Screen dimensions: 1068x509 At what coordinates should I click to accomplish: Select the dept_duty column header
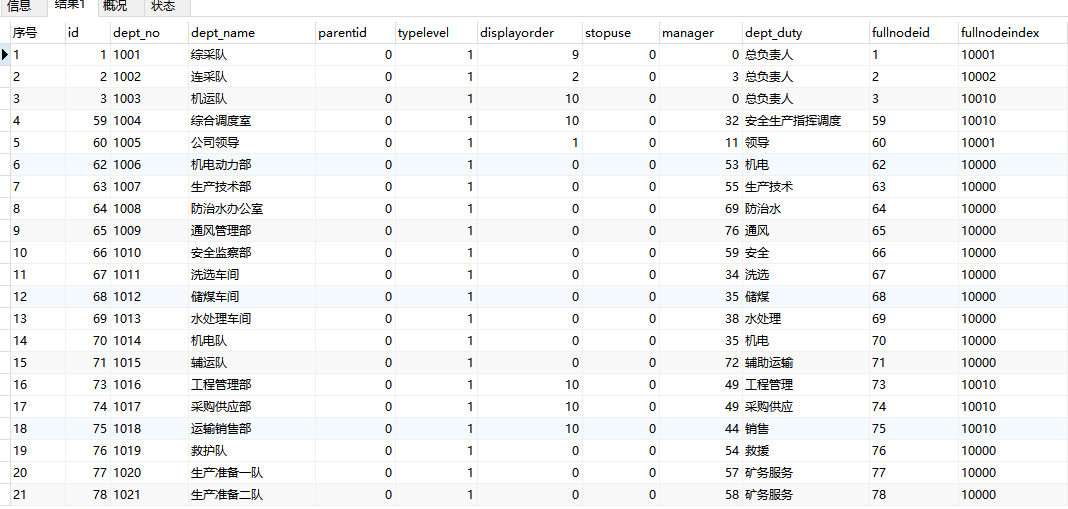click(806, 33)
